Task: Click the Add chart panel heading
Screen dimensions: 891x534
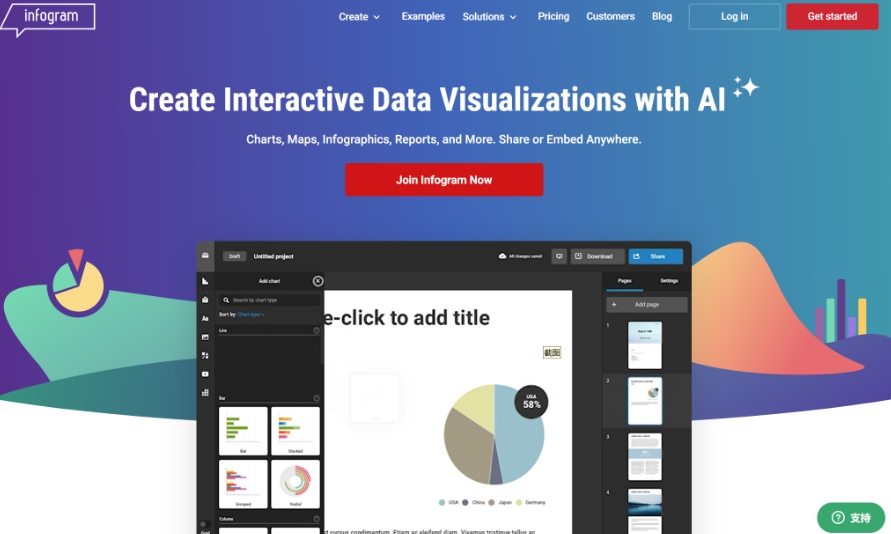Action: click(269, 281)
